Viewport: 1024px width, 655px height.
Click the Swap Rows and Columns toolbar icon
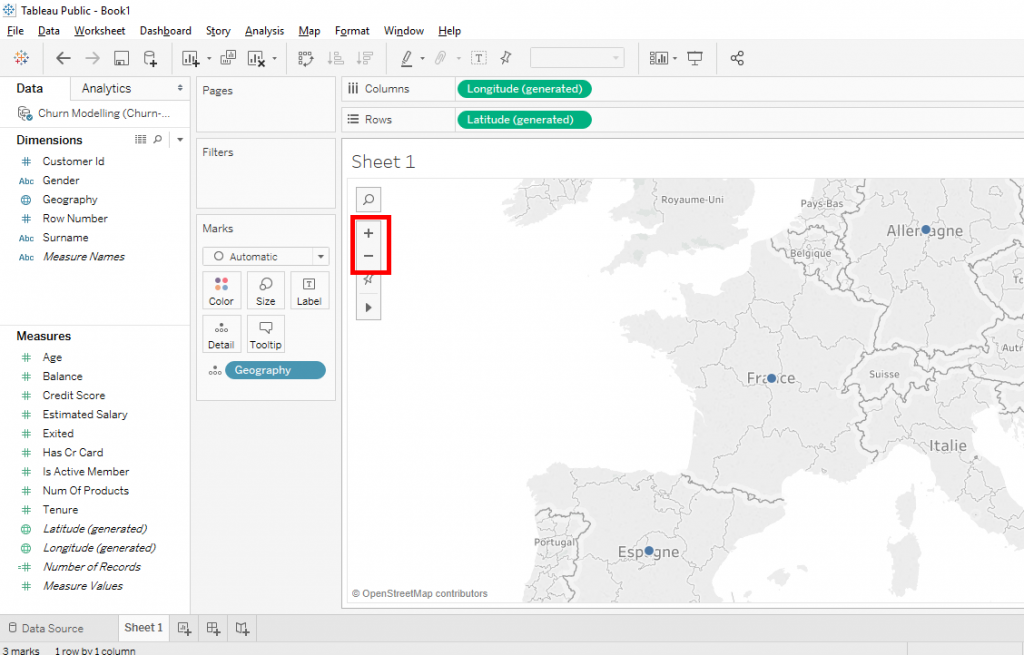[x=306, y=57]
